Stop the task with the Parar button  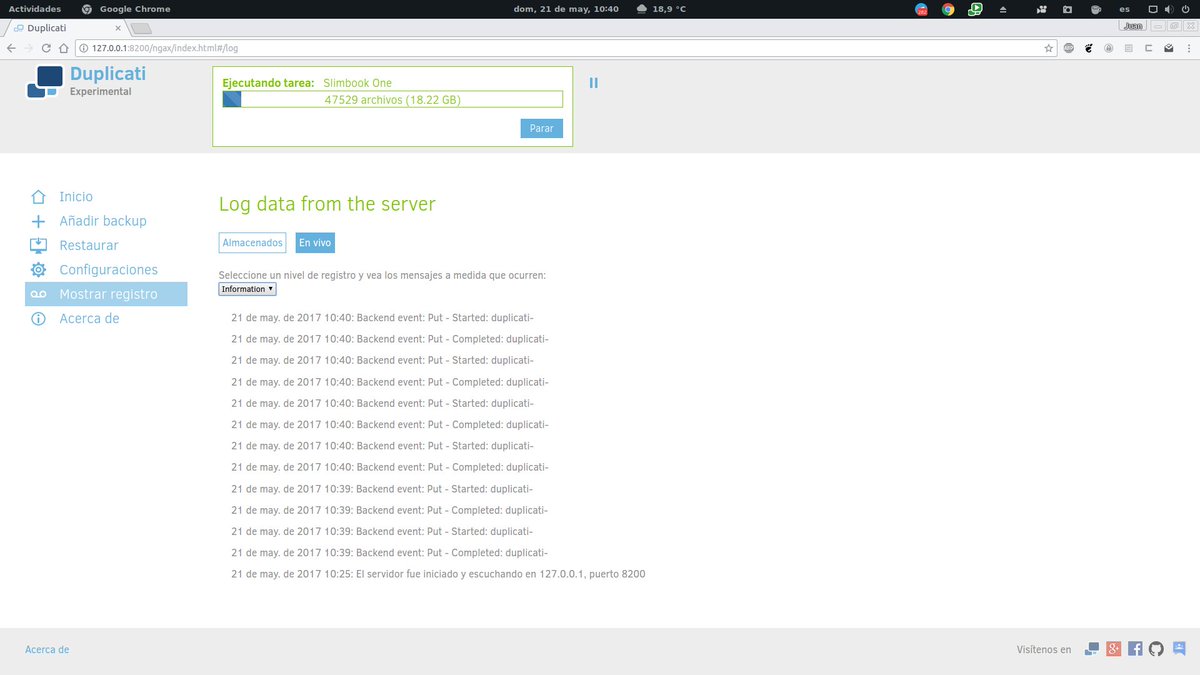point(541,128)
